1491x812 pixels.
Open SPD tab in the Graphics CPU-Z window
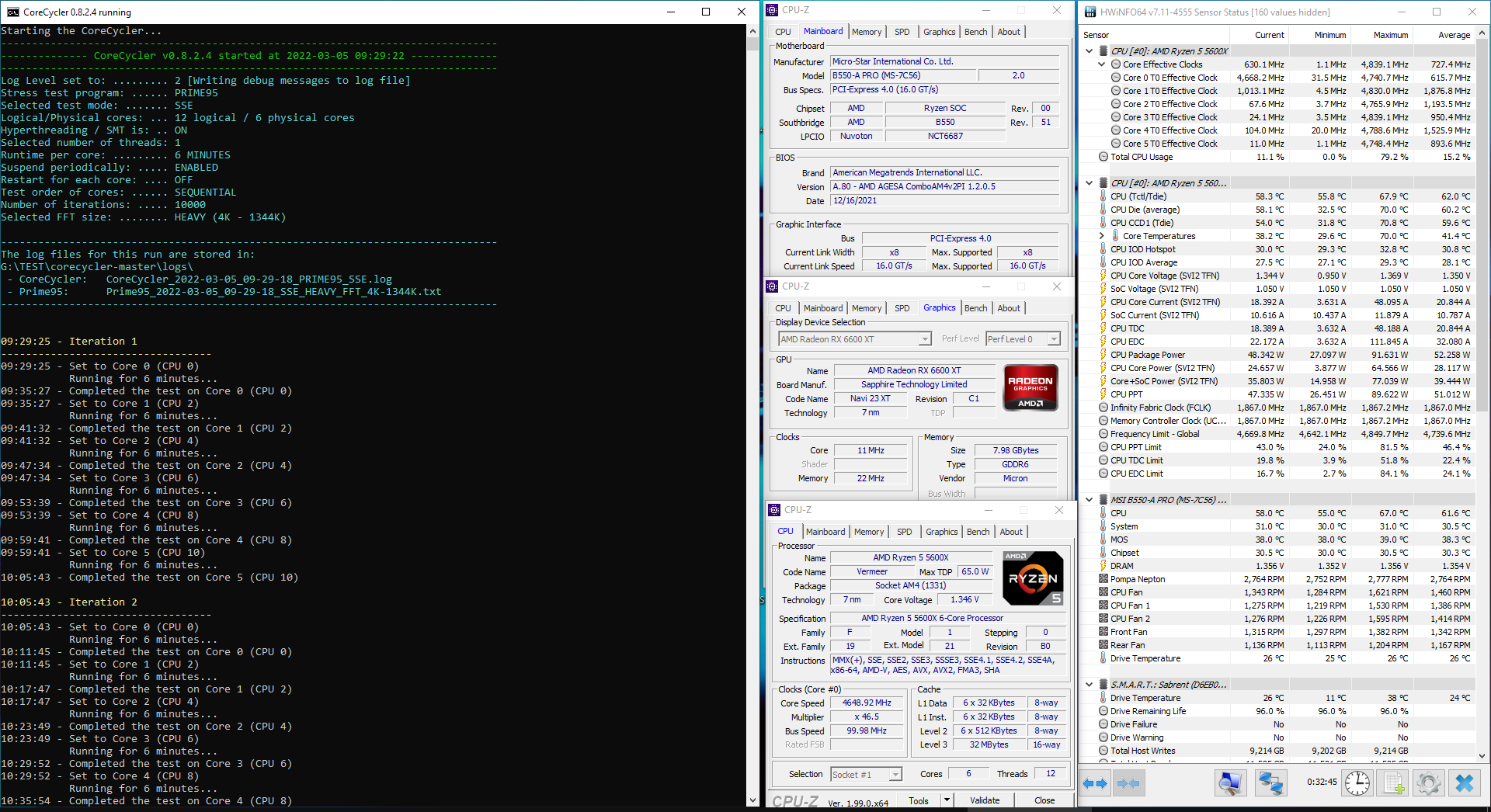[x=902, y=308]
